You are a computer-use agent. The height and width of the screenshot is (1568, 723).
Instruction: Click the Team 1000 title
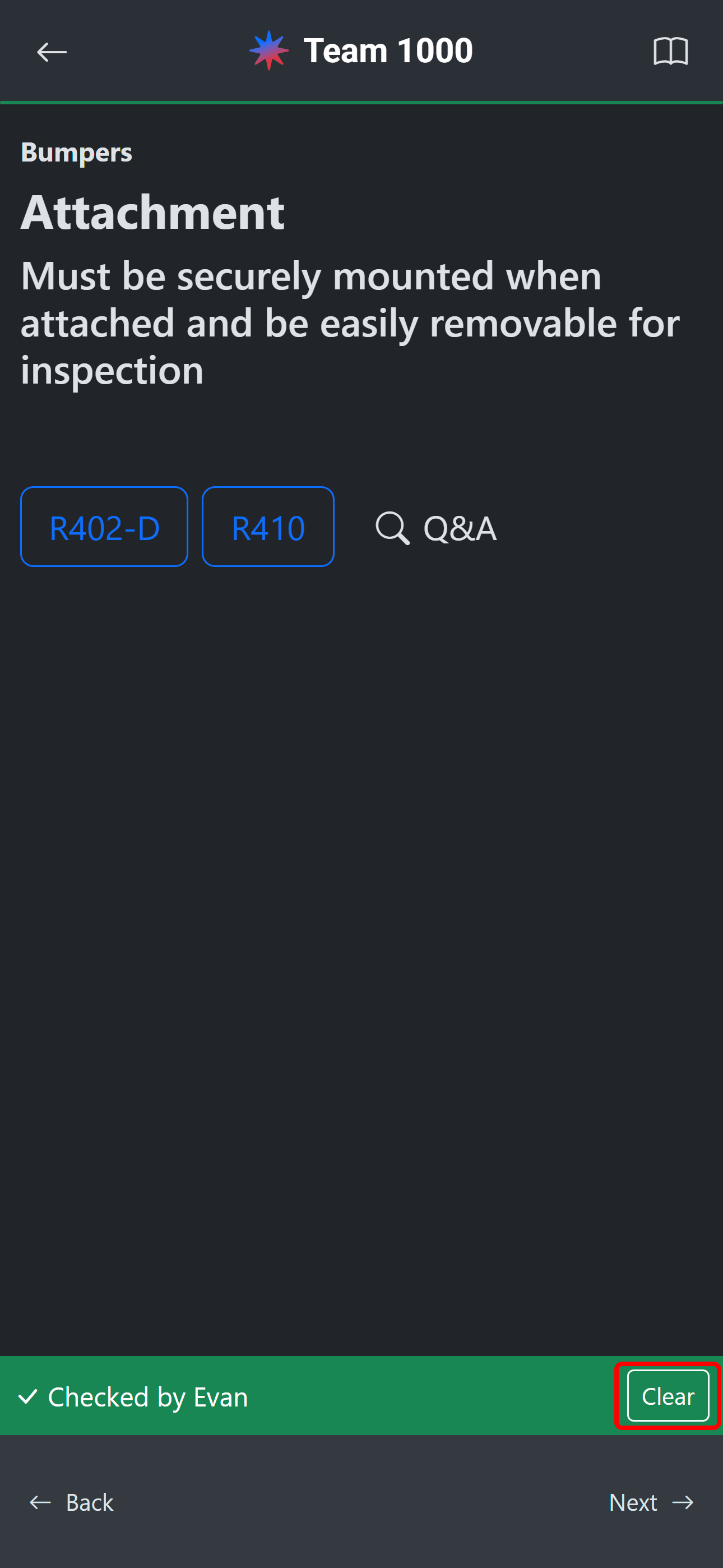388,50
